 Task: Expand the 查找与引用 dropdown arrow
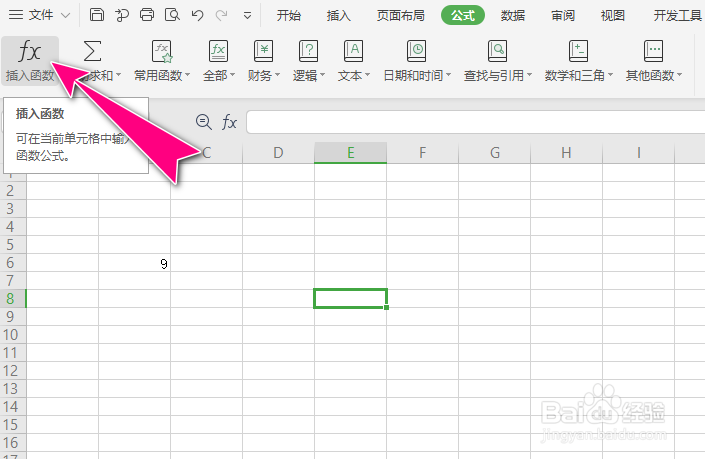click(x=529, y=75)
